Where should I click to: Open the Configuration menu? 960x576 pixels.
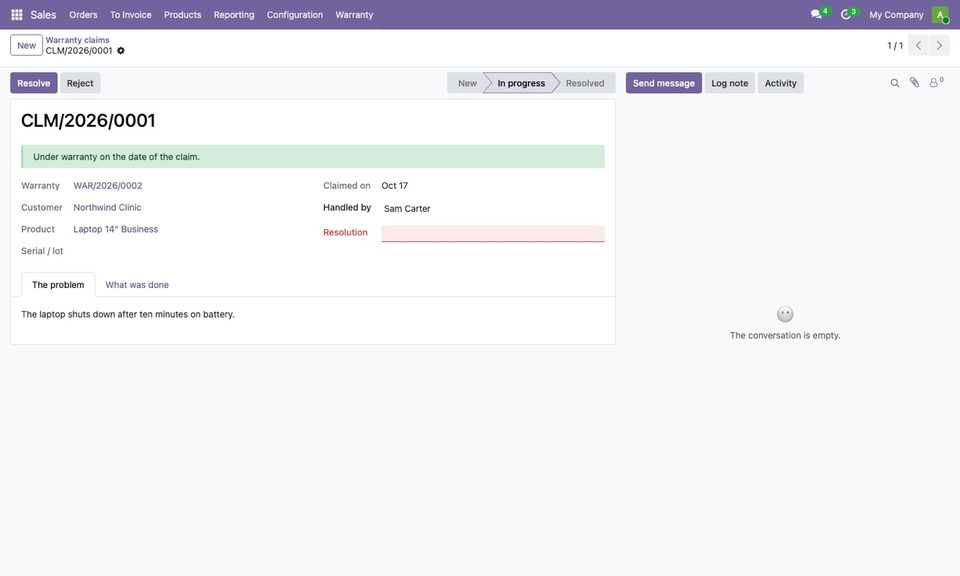pos(294,15)
